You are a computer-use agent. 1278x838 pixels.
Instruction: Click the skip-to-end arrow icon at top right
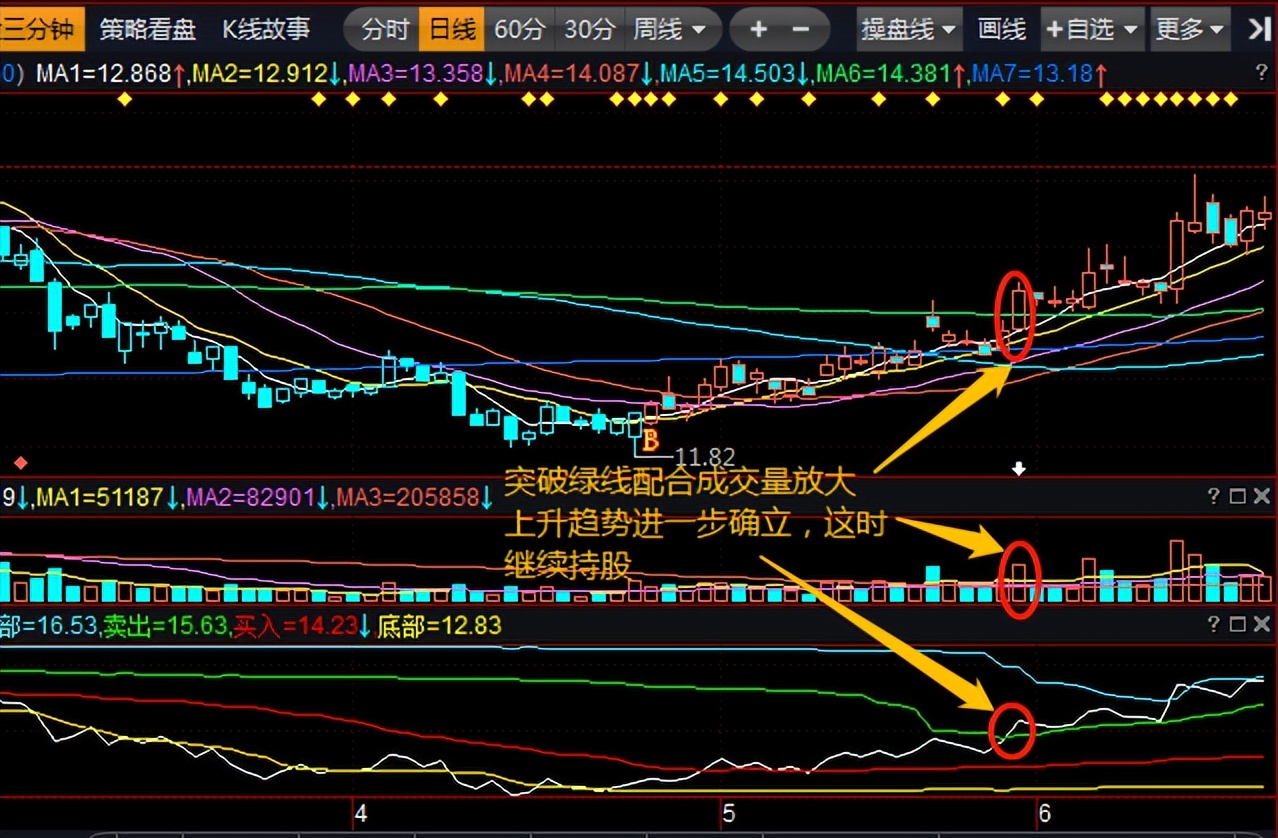[1259, 29]
